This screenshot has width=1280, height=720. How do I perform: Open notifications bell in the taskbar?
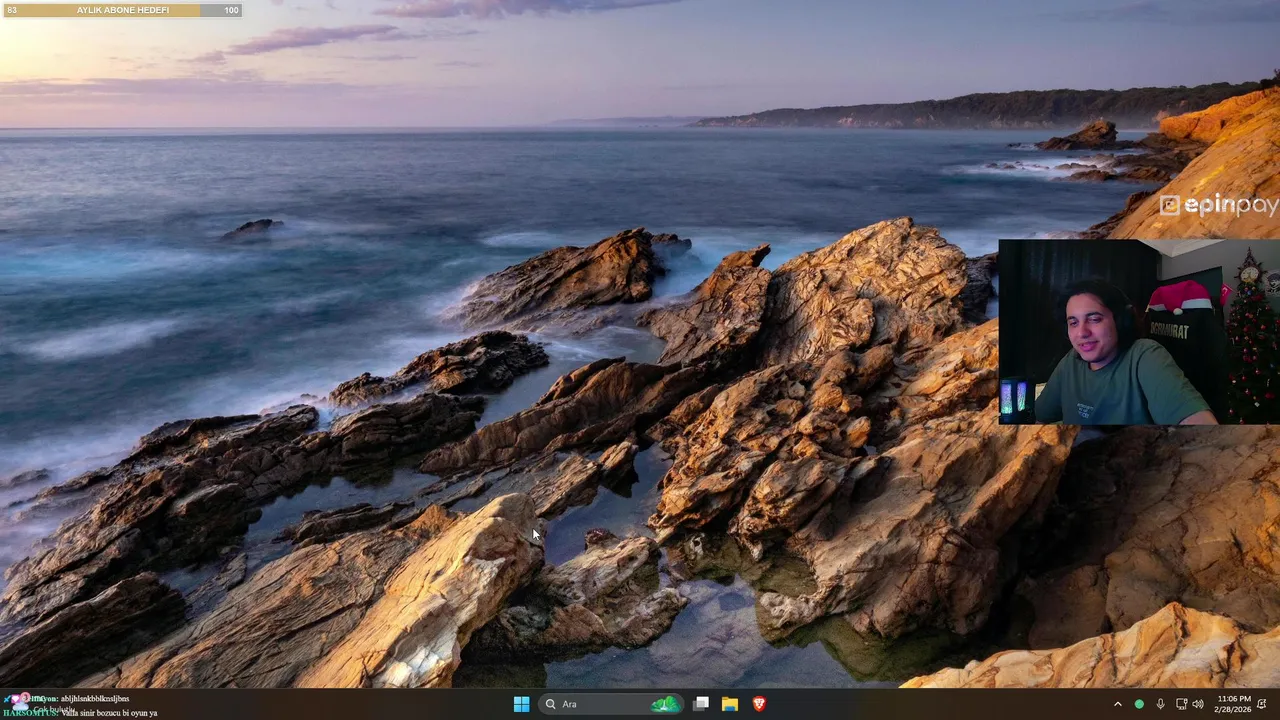click(1262, 704)
